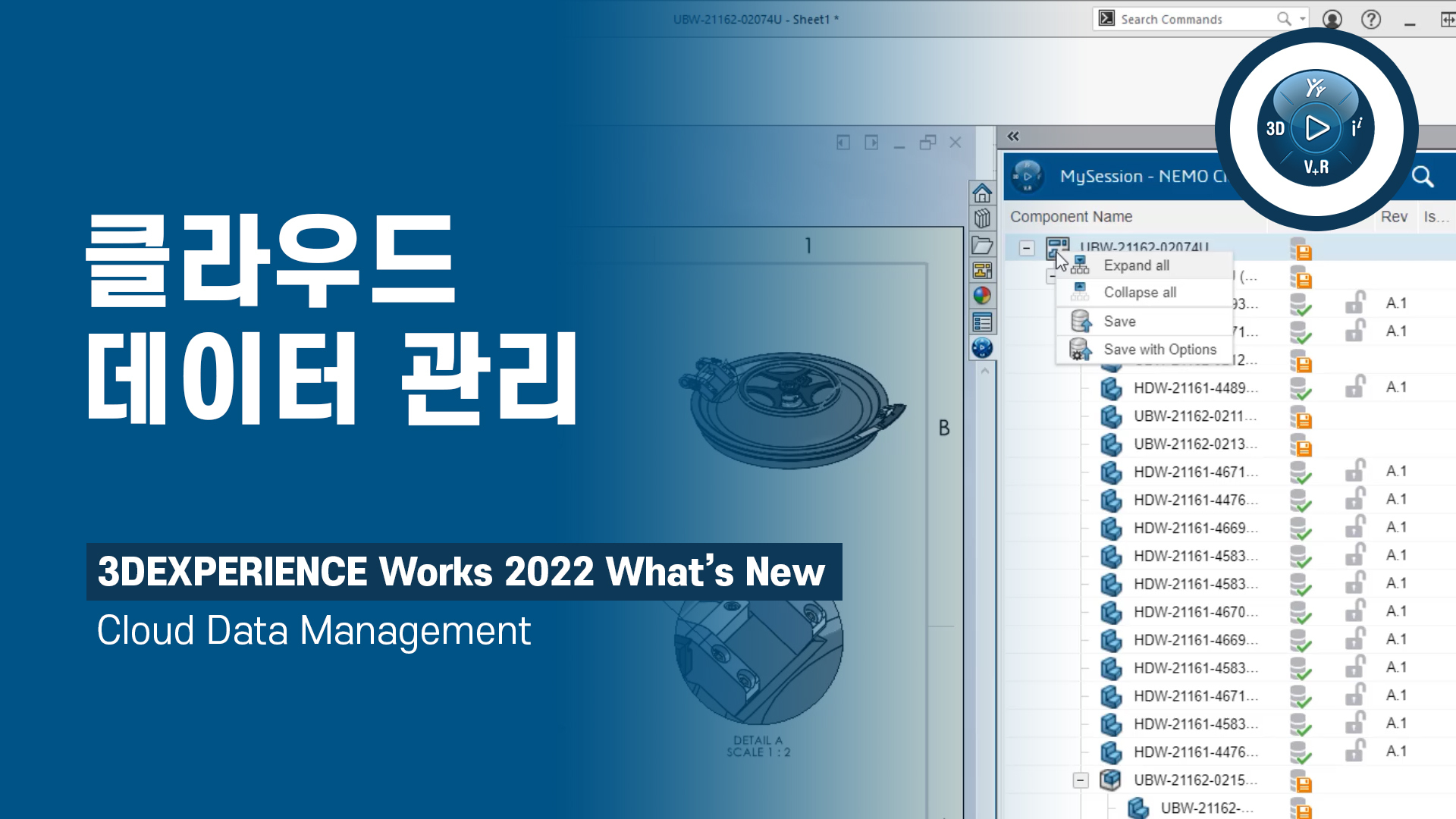Click saved status icon in HDW-21161-4489 row
This screenshot has width=1456, height=819.
1301,389
